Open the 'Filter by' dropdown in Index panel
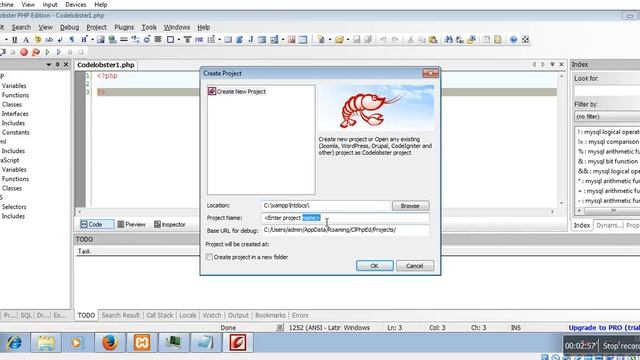Screen dimensions: 640x360 [x=607, y=117]
